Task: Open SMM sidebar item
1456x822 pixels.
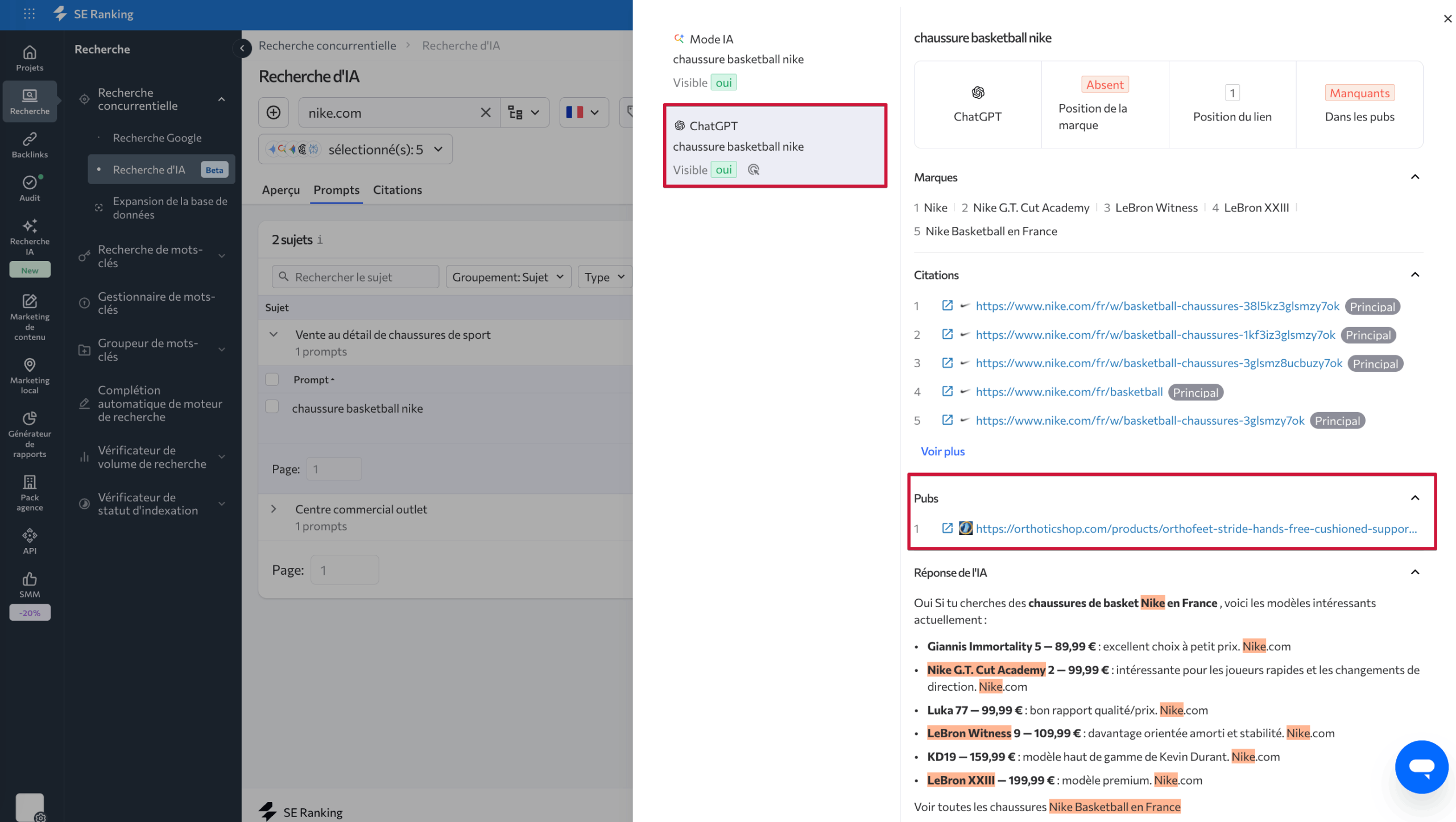Action: click(x=30, y=585)
